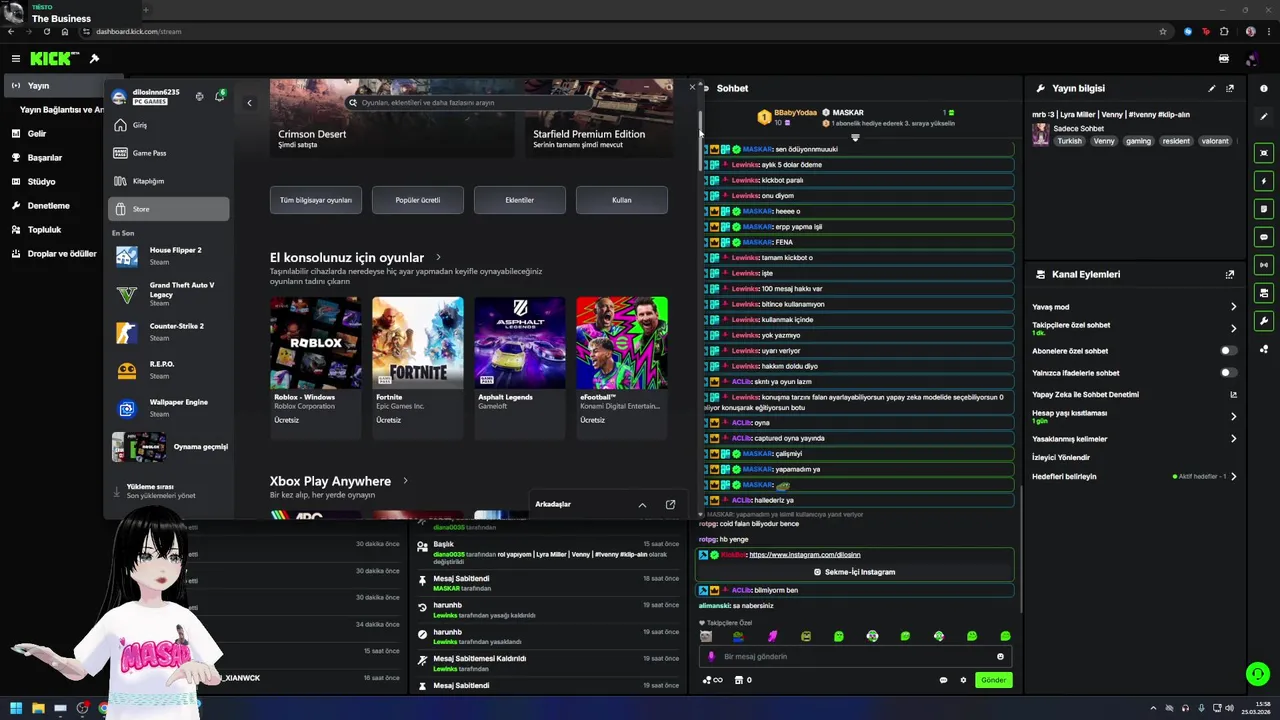Pop out the Yayın bilgisi panel
The height and width of the screenshot is (720, 1280).
1230,88
